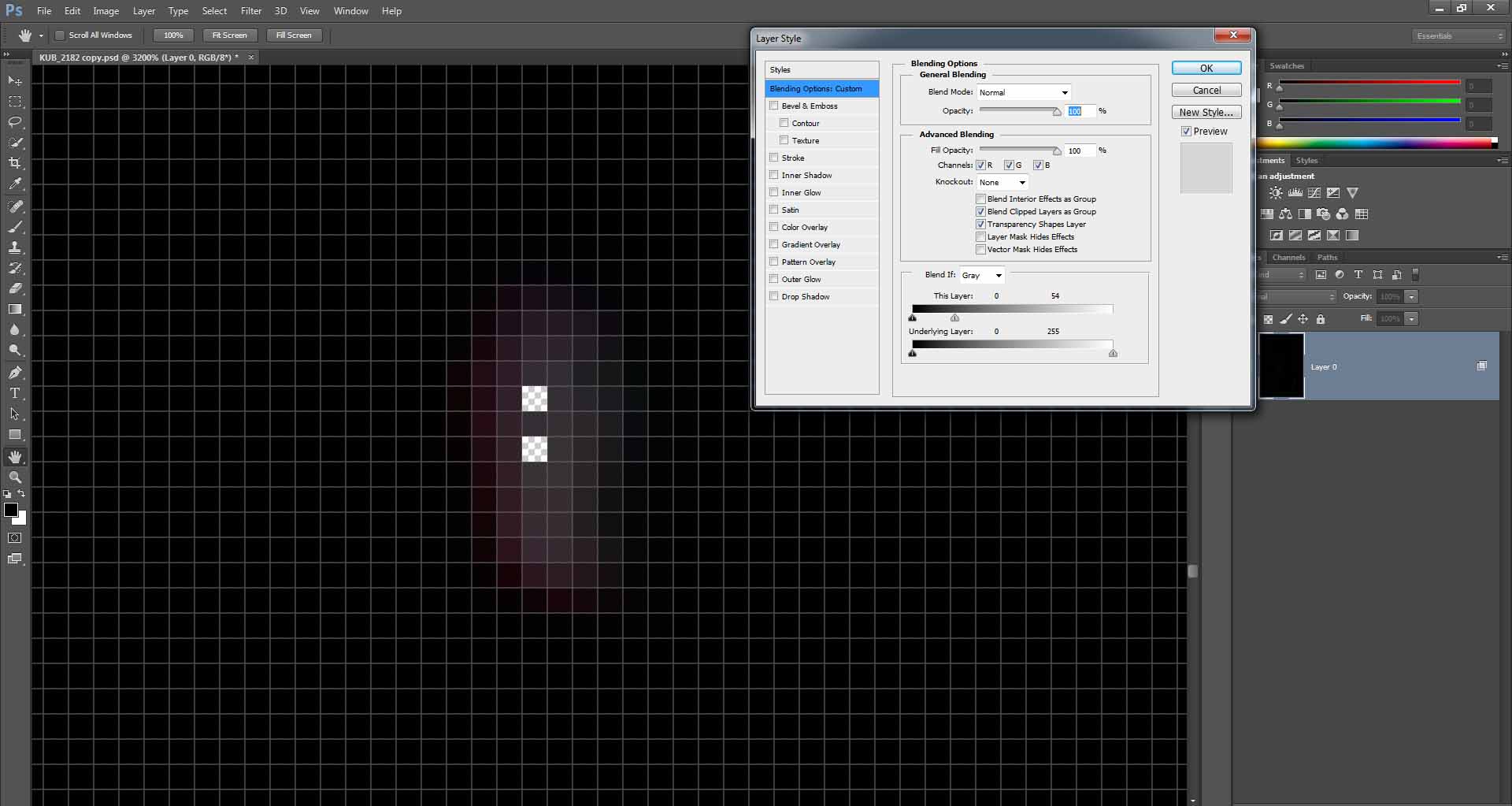Select the Crop tool

(15, 163)
